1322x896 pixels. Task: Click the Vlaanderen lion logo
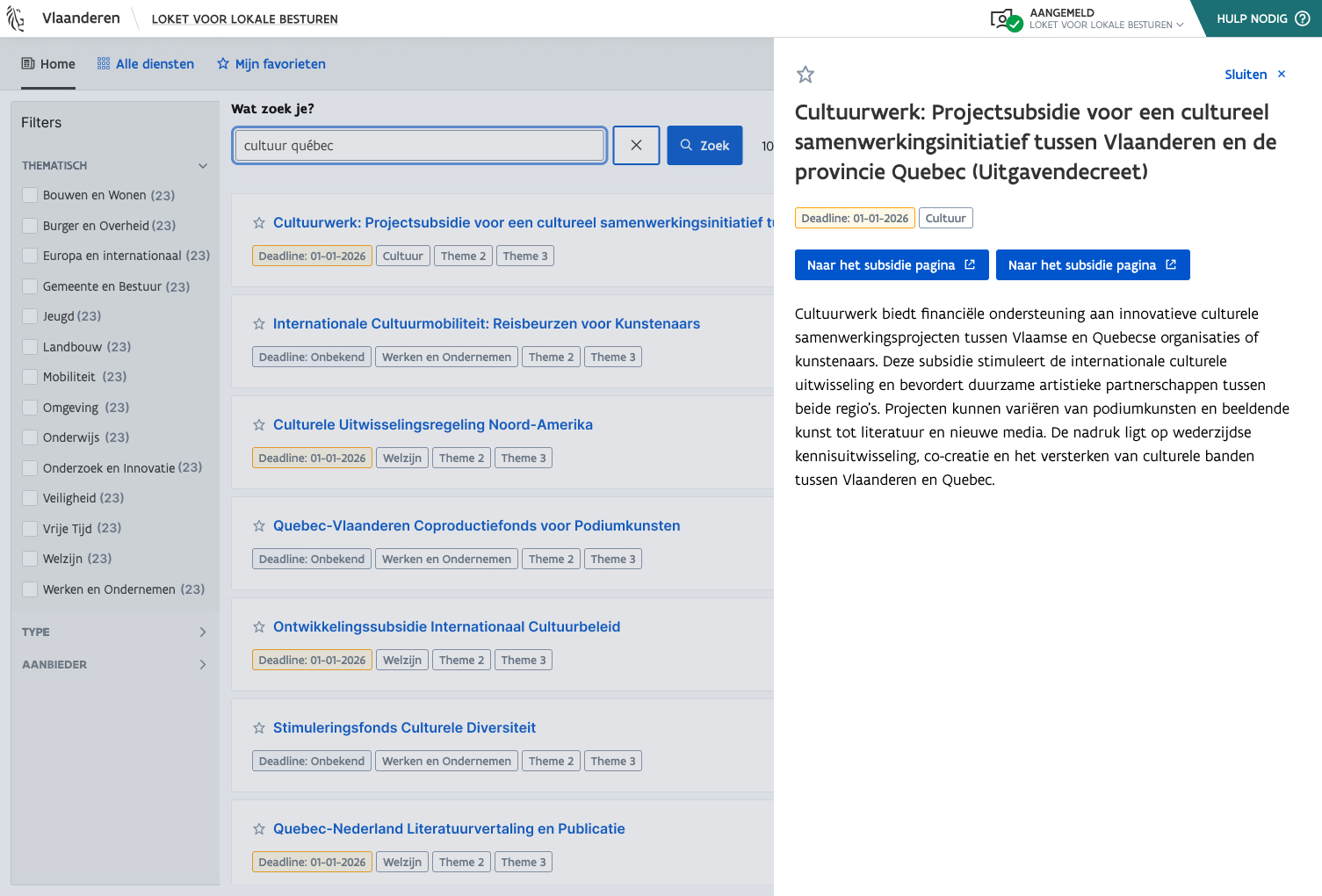coord(16,18)
